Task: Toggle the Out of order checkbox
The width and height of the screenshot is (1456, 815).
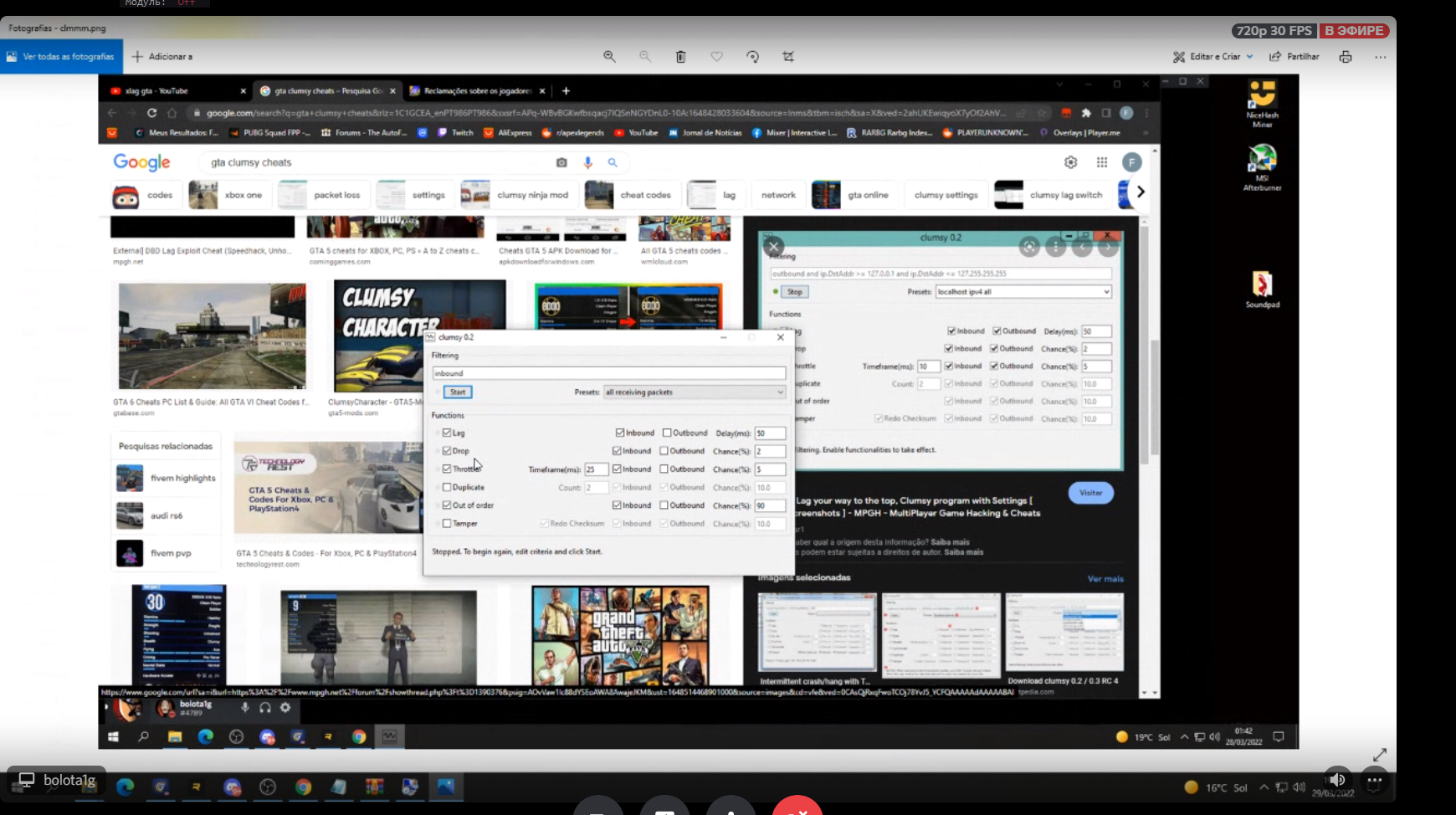Action: 447,505
